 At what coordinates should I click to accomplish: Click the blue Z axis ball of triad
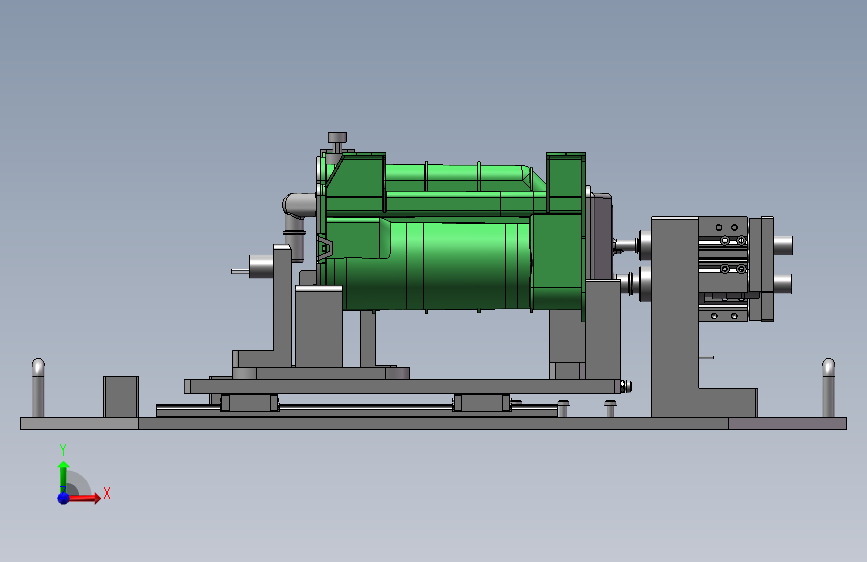click(63, 498)
